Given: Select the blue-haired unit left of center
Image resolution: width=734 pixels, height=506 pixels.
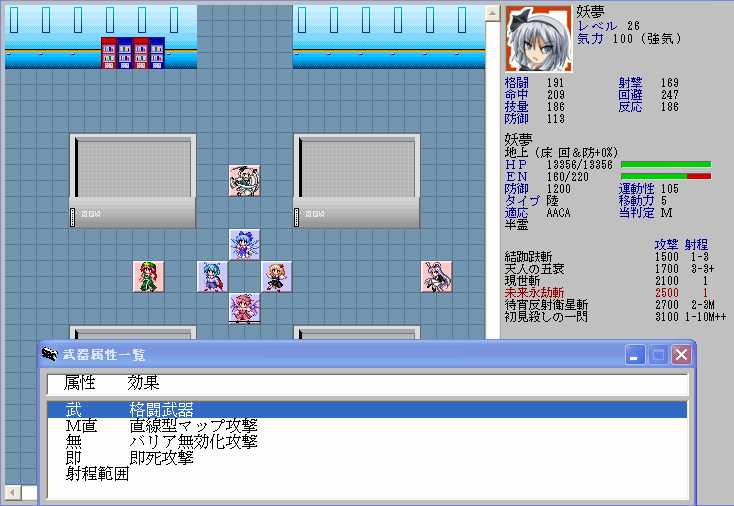Looking at the screenshot, I should (x=213, y=277).
